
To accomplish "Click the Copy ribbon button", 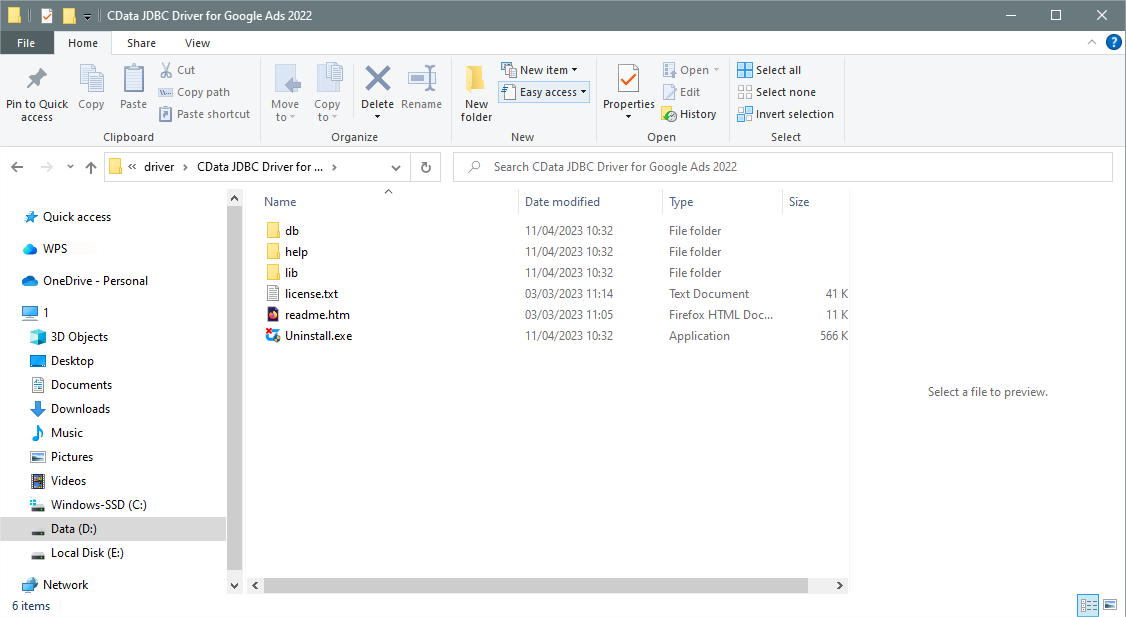I will click(x=91, y=88).
